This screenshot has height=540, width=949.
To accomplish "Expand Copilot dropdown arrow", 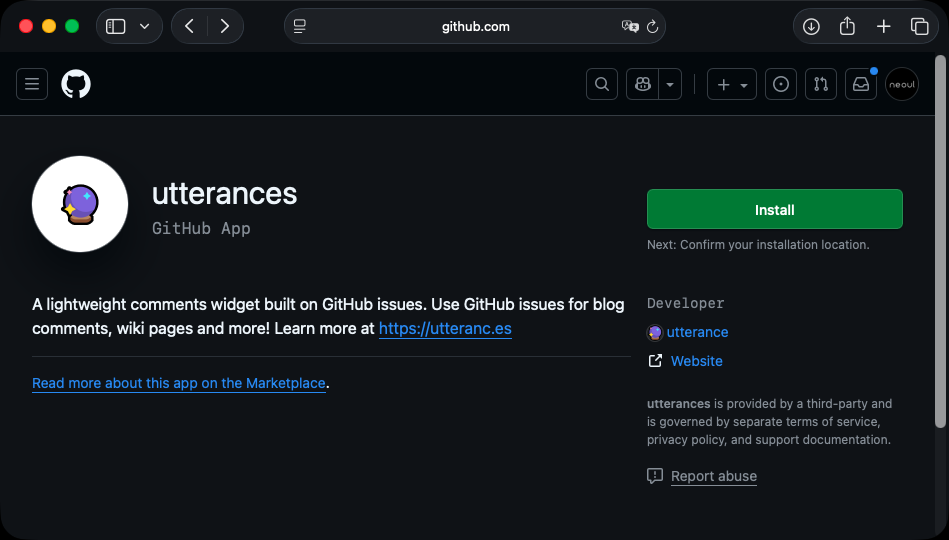I will (670, 85).
